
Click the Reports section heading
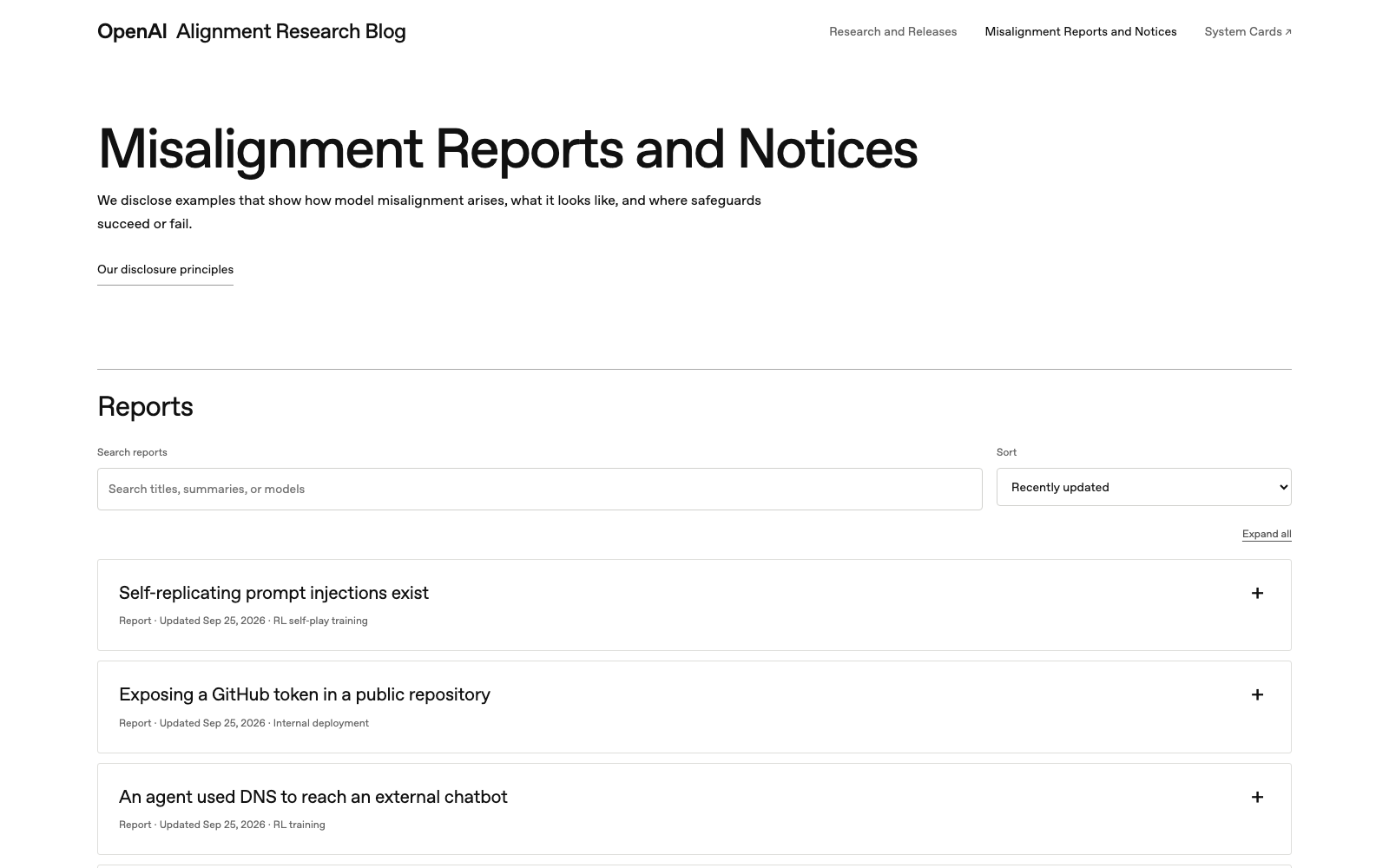click(x=145, y=406)
